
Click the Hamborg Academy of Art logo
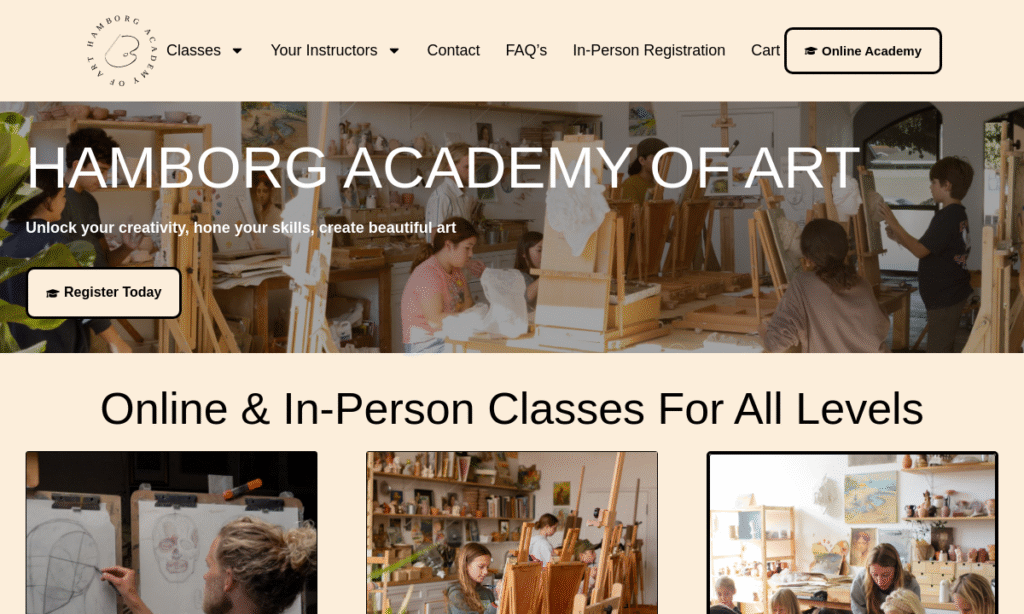pos(122,50)
